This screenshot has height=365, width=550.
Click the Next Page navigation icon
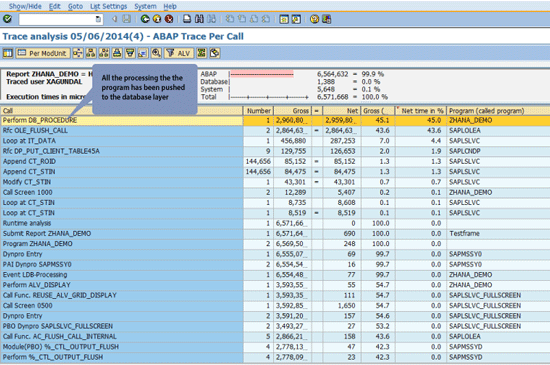coord(254,19)
